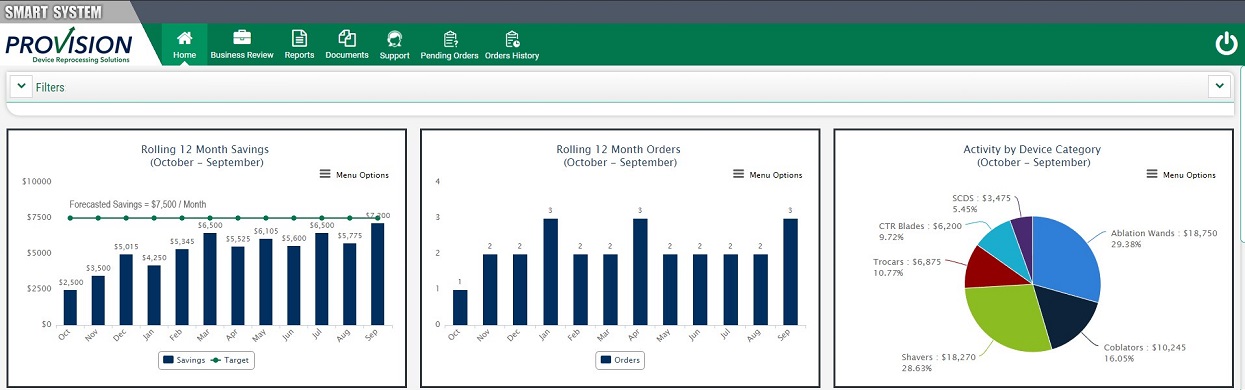Image resolution: width=1245 pixels, height=390 pixels.
Task: Click the Filters label
Action: click(50, 88)
